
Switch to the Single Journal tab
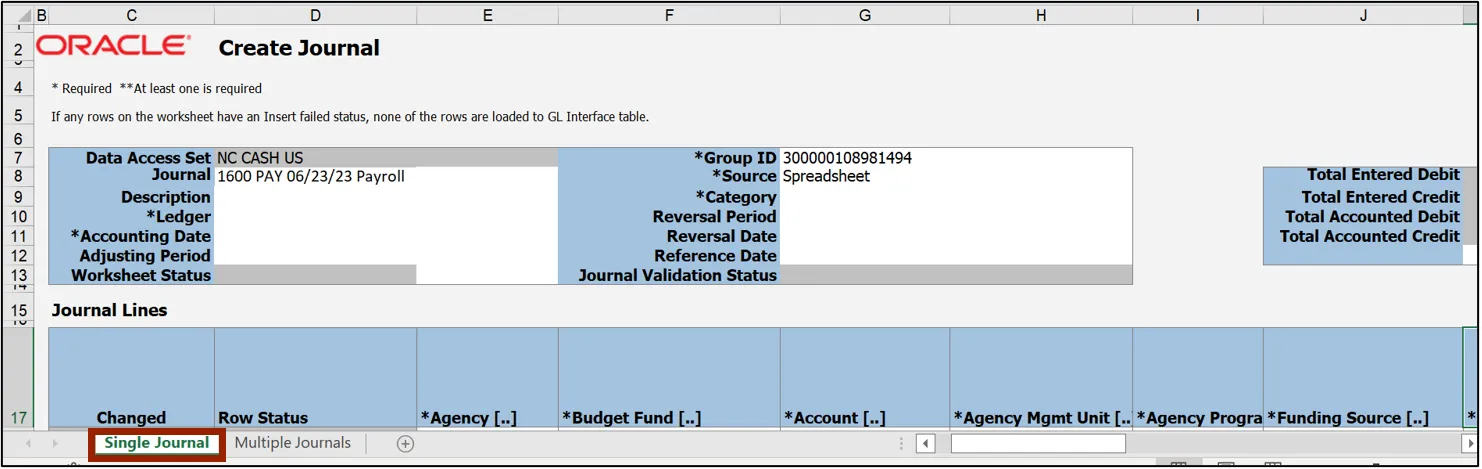pos(157,443)
